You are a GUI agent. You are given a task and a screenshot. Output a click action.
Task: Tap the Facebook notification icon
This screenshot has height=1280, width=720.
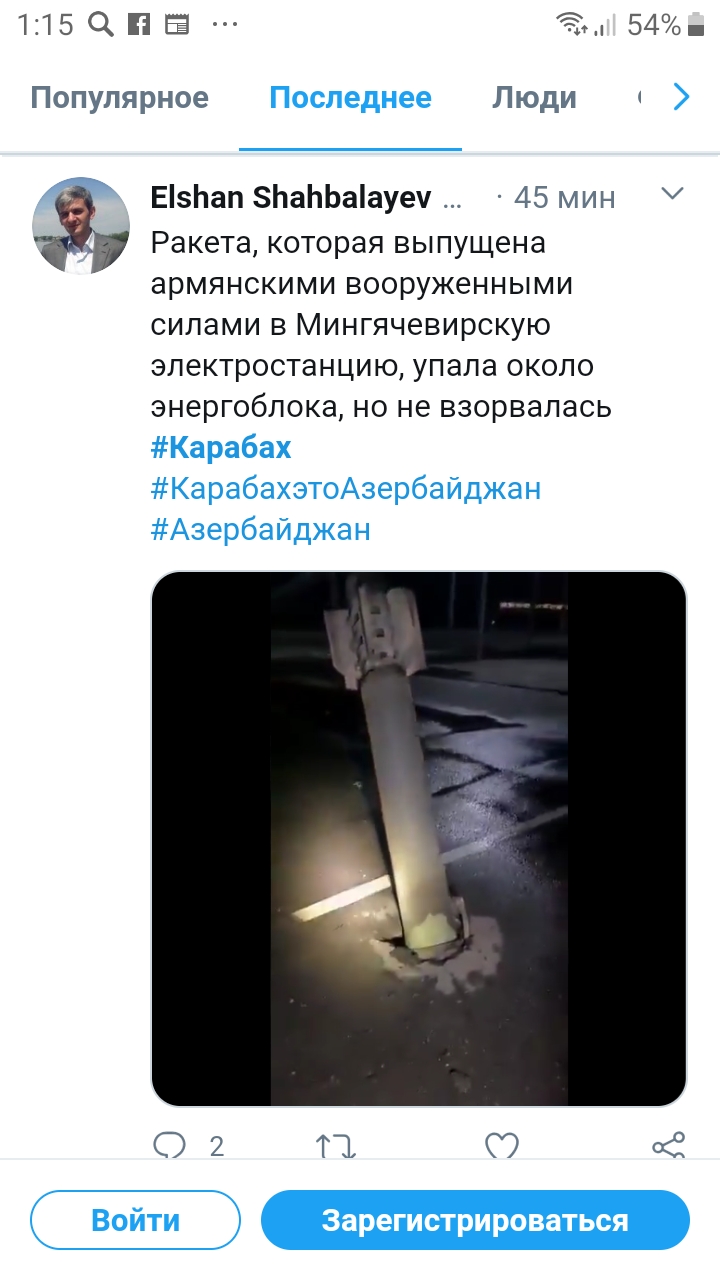tap(139, 25)
